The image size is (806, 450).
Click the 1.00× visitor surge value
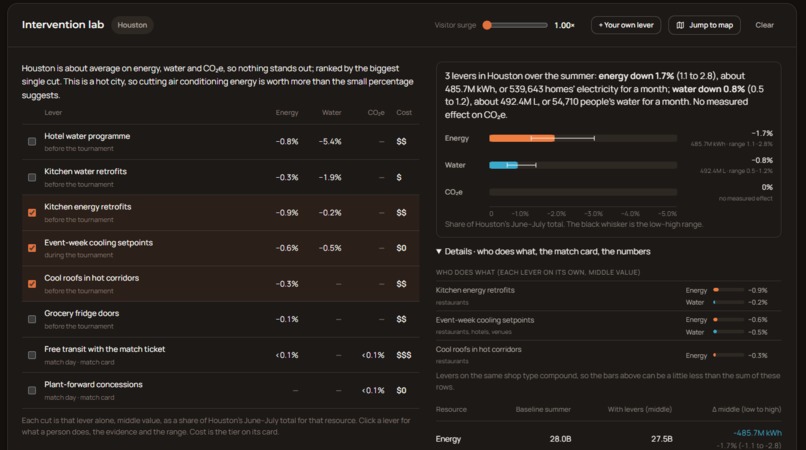click(x=564, y=25)
